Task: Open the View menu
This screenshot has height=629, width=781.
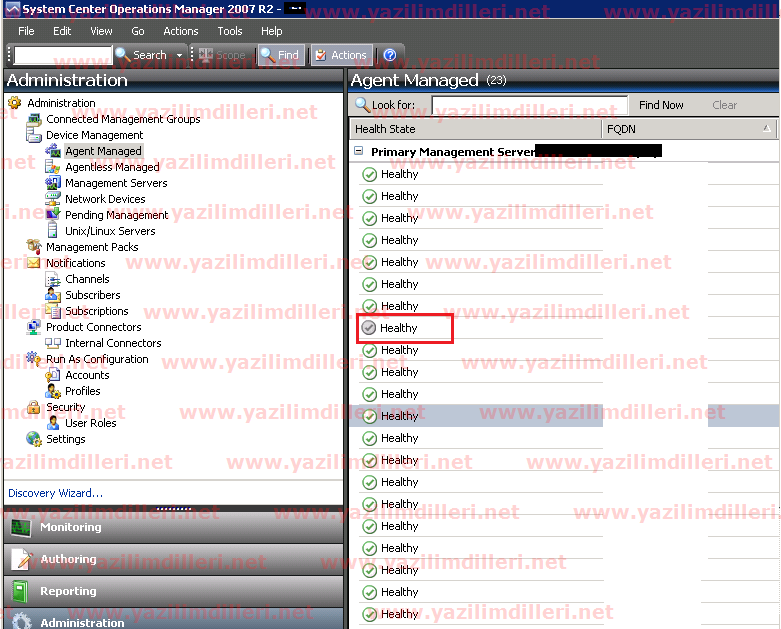Action: (x=101, y=31)
